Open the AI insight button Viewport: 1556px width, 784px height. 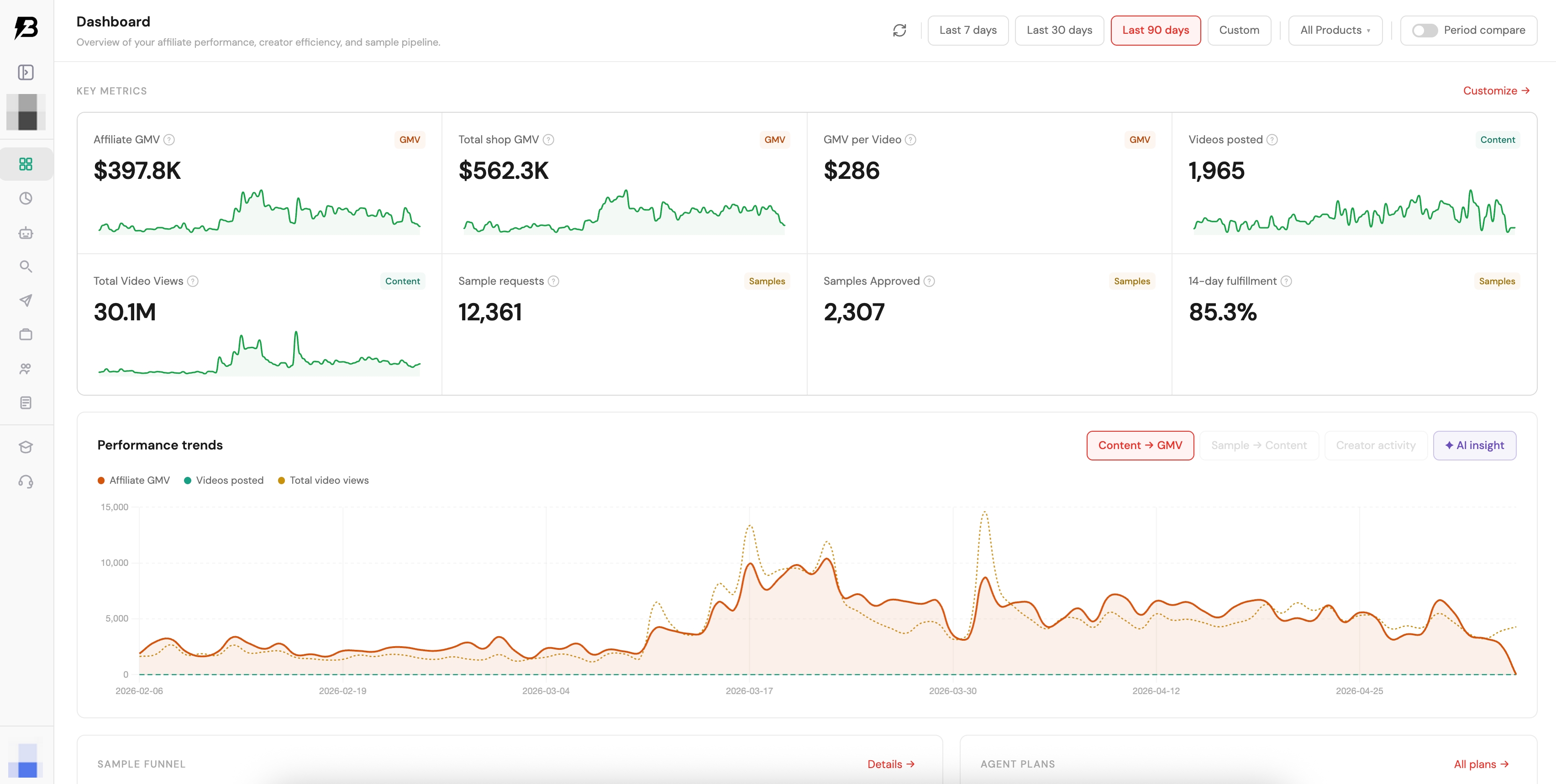[x=1474, y=445]
